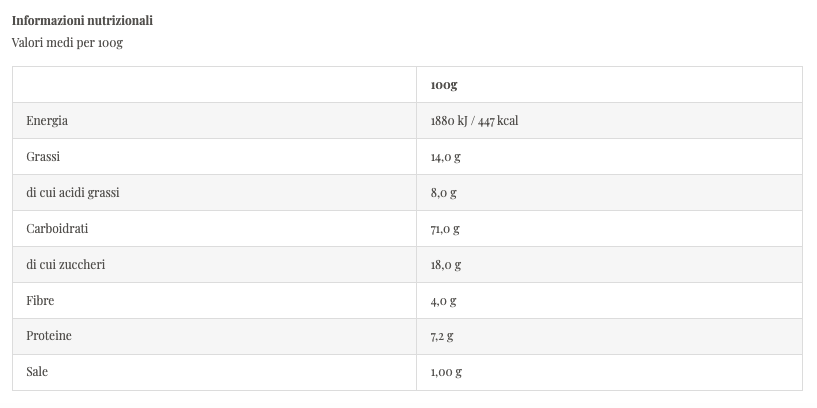Select the "100g" column header
The height and width of the screenshot is (408, 817).
pos(444,85)
